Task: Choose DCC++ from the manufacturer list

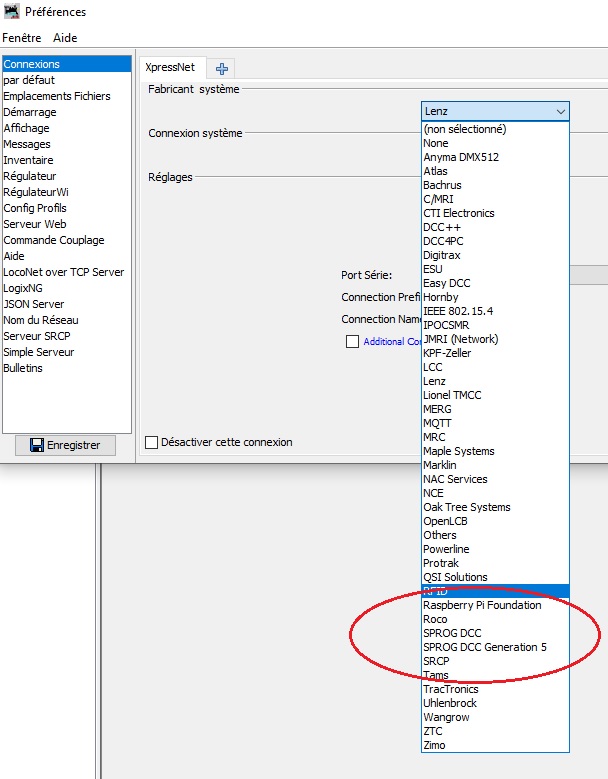Action: (495, 227)
